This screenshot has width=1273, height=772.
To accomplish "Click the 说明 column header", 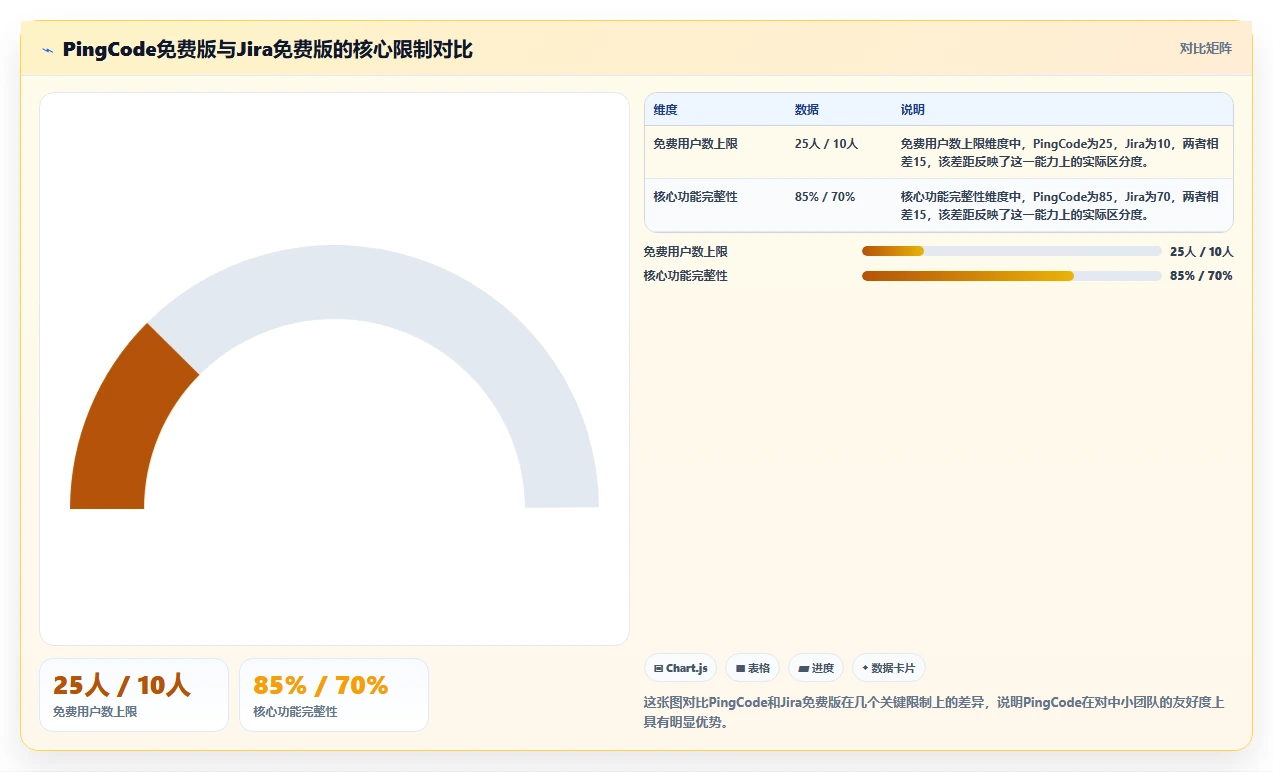I will tap(913, 110).
